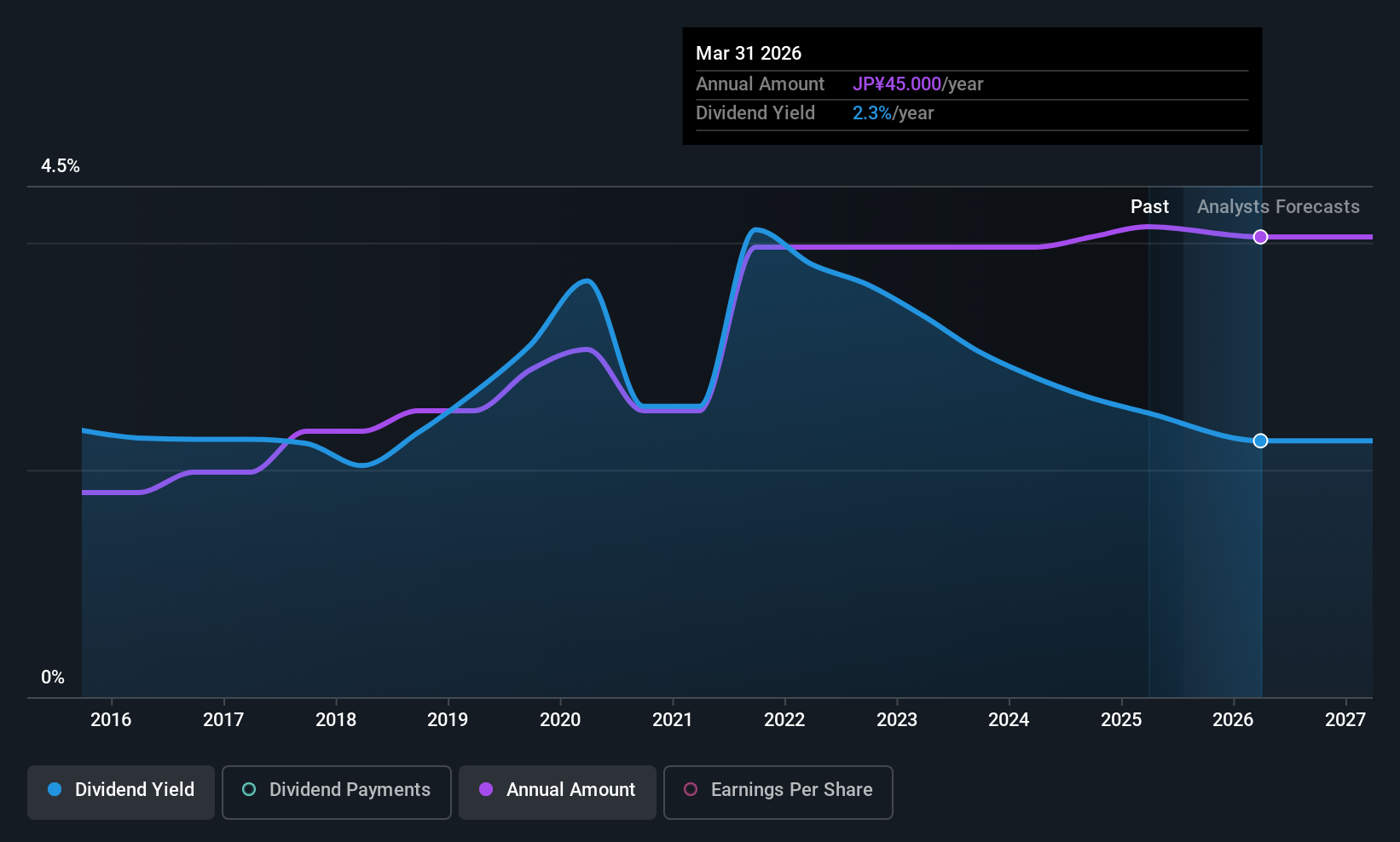Enable the Earnings Per Share series
This screenshot has width=1400, height=842.
(x=778, y=793)
